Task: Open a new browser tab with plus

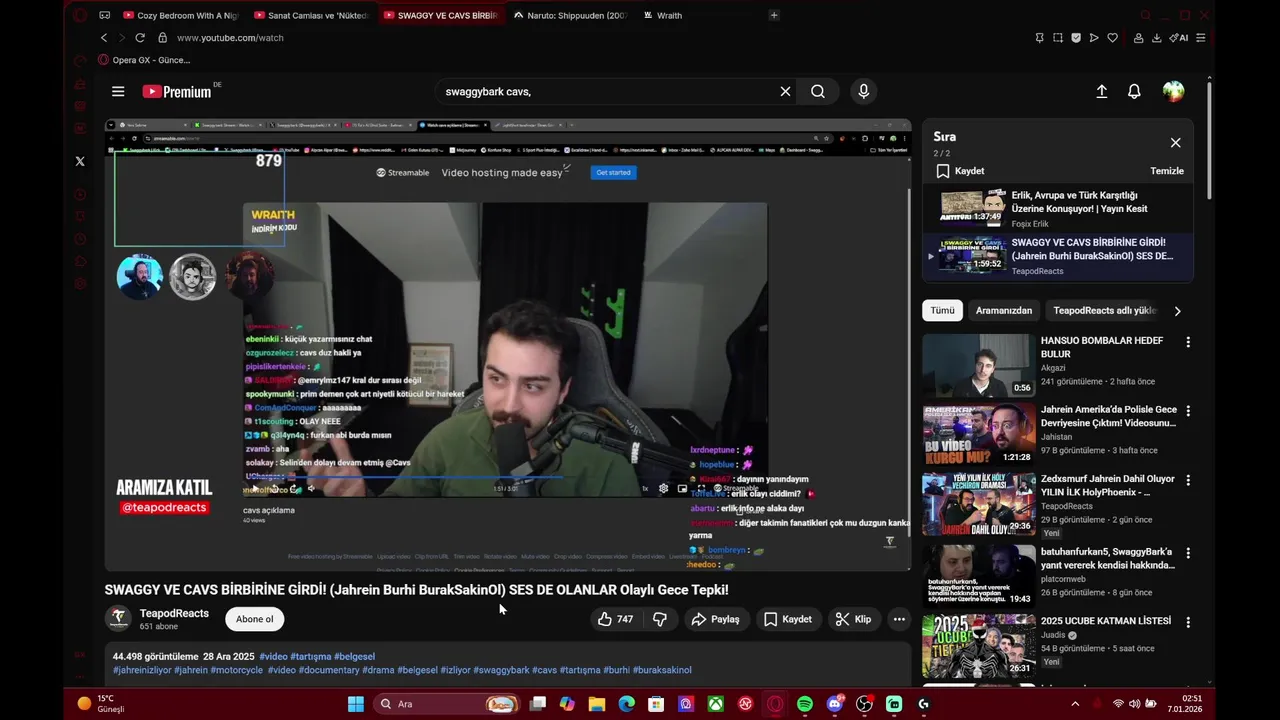Action: pos(774,15)
